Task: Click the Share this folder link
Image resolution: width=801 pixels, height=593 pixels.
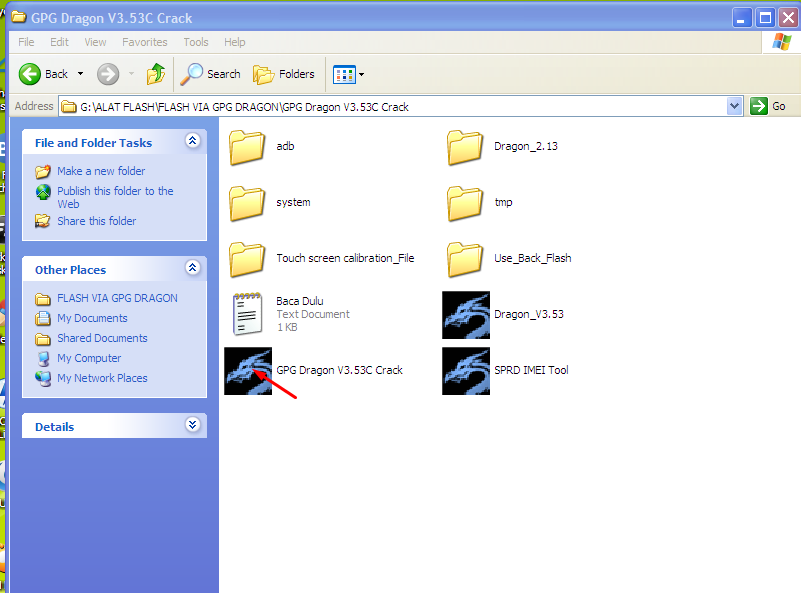Action: click(97, 221)
